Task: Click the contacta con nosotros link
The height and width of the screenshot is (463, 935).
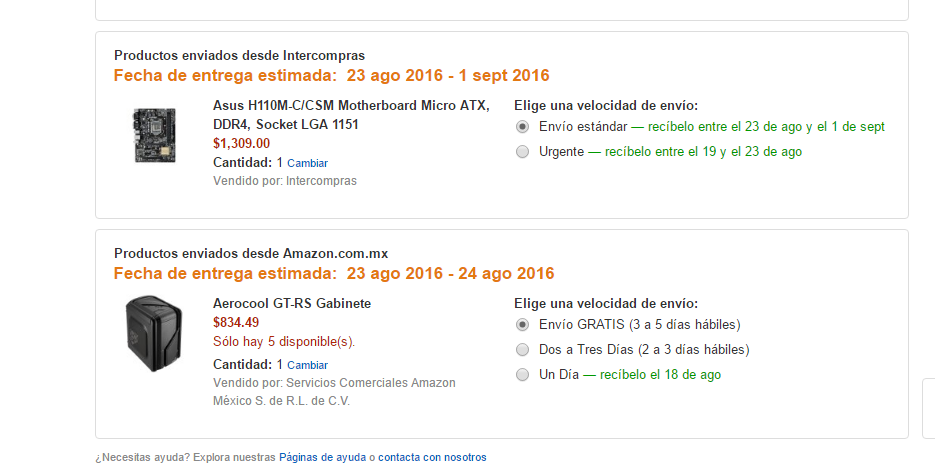Action: tap(432, 457)
